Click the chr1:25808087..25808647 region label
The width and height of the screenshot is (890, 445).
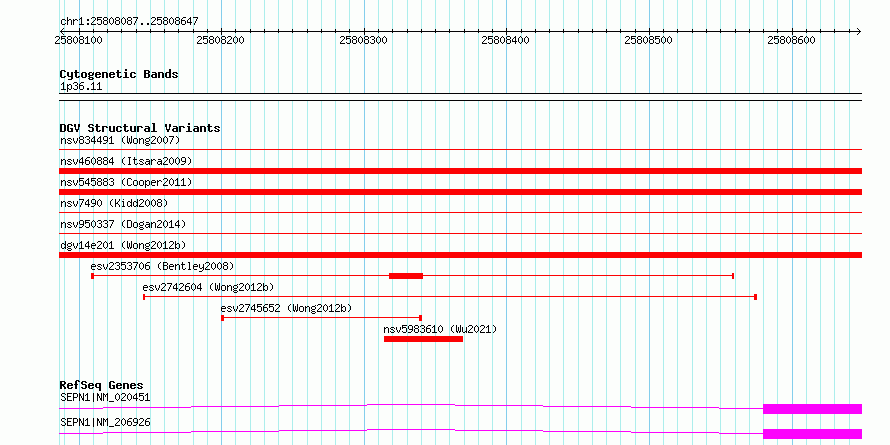click(x=129, y=22)
